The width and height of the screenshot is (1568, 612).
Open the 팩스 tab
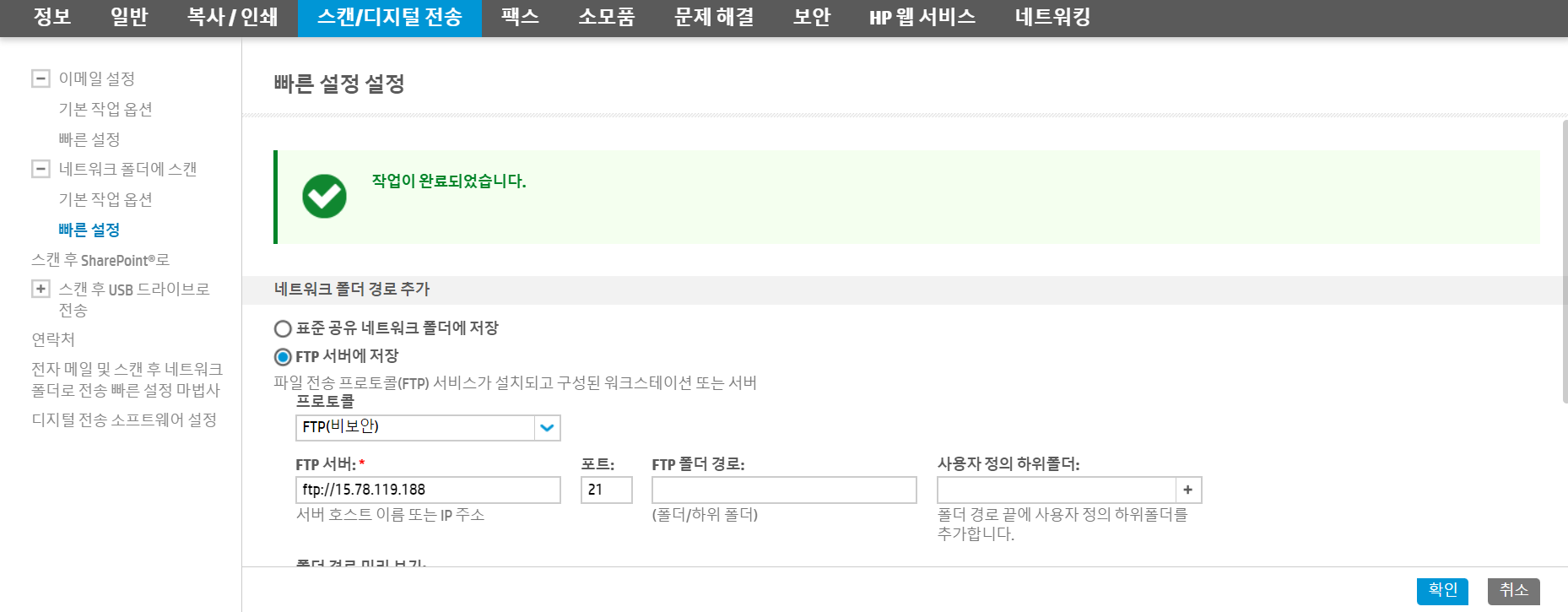point(520,18)
